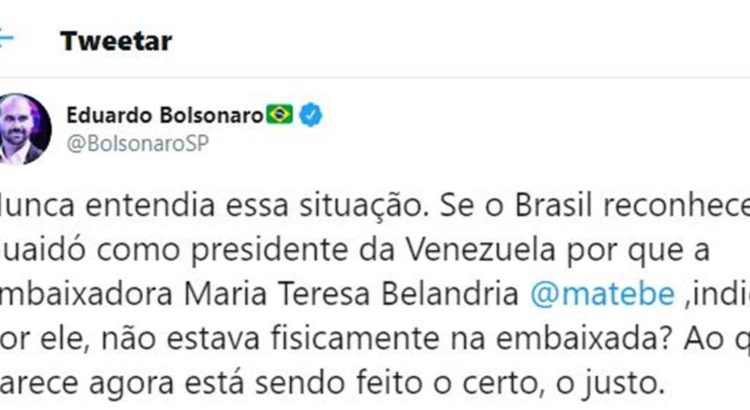Click the back arrow beside Tweetar
The image size is (750, 410).
click(6, 41)
